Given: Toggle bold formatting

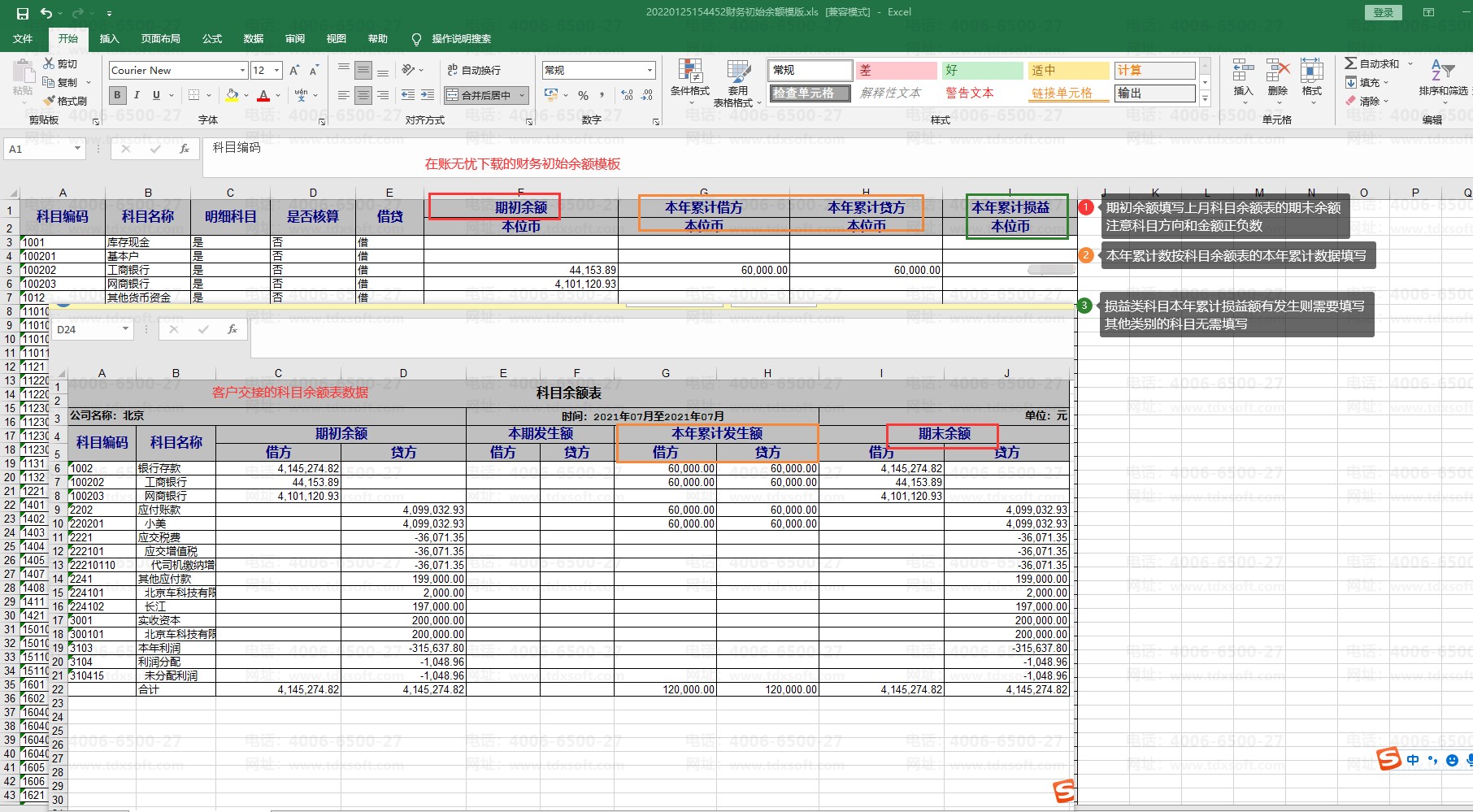Looking at the screenshot, I should click(x=117, y=95).
